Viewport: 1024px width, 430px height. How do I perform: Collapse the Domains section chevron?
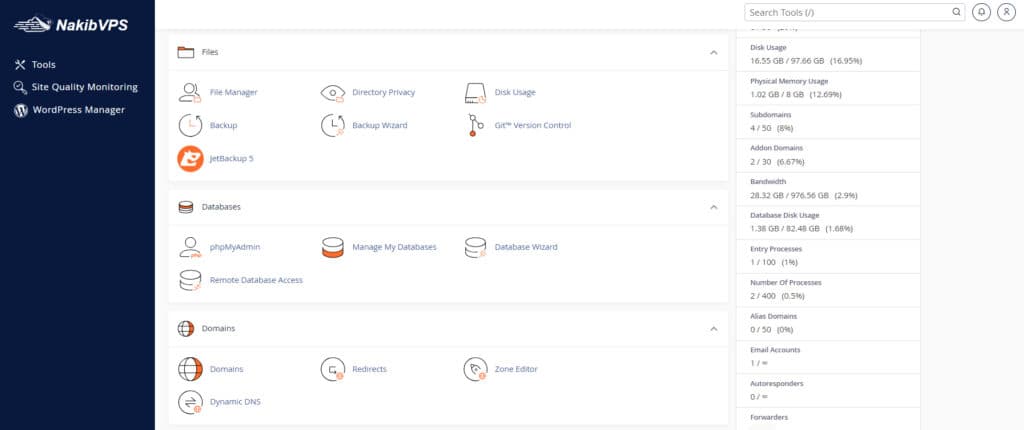click(x=713, y=329)
